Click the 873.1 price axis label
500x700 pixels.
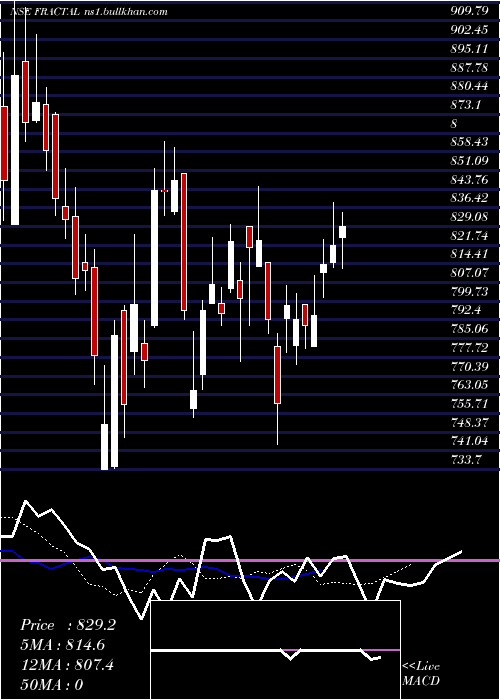(x=466, y=104)
